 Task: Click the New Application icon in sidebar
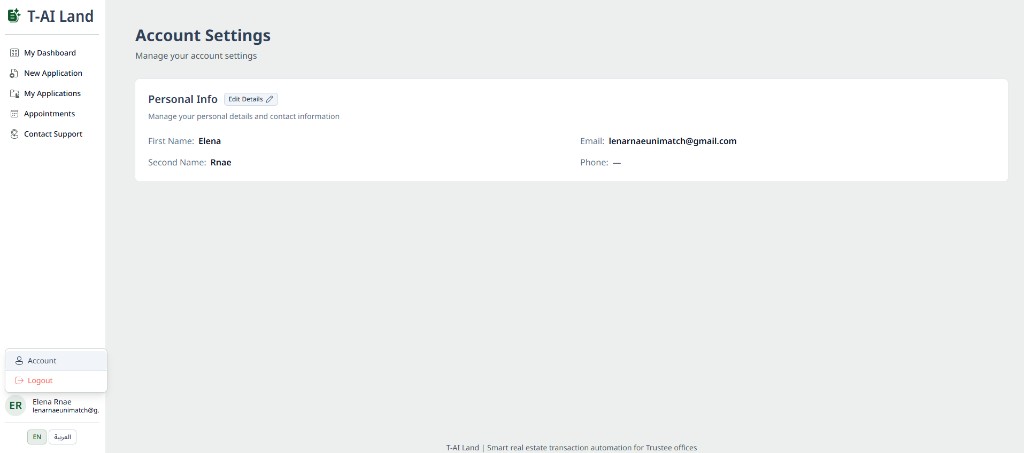[x=14, y=73]
